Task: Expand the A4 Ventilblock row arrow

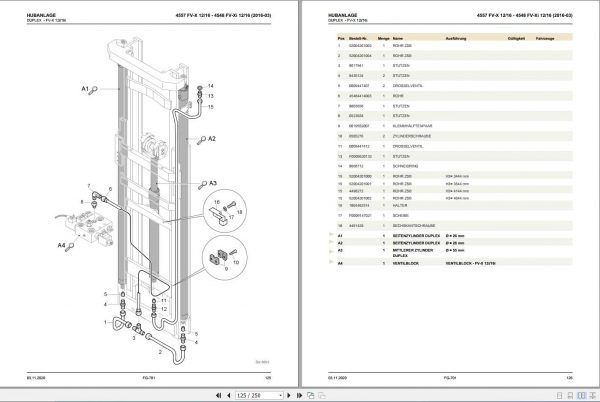Action: pyautogui.click(x=331, y=262)
